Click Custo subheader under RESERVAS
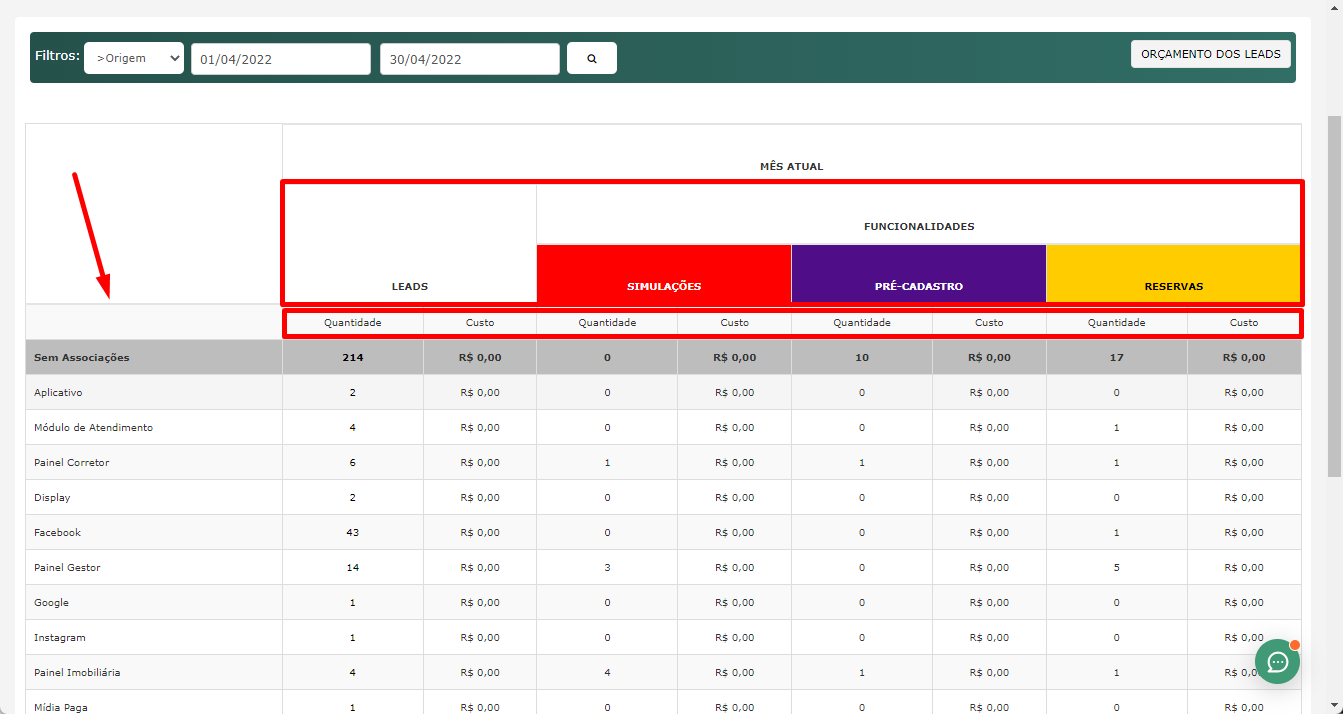Screen dimensions: 1343x714 click(x=1244, y=322)
